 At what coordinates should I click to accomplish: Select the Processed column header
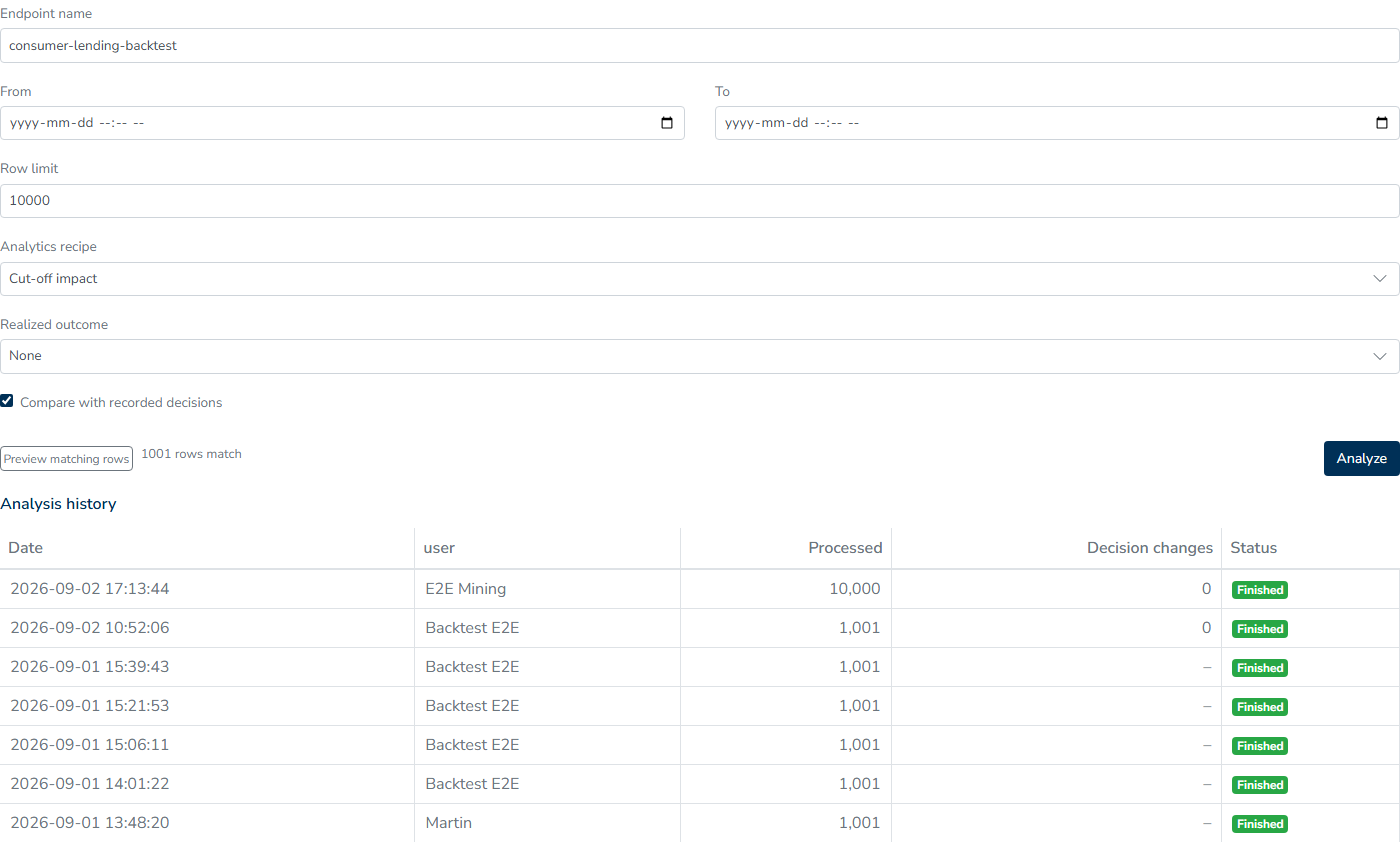(x=786, y=548)
